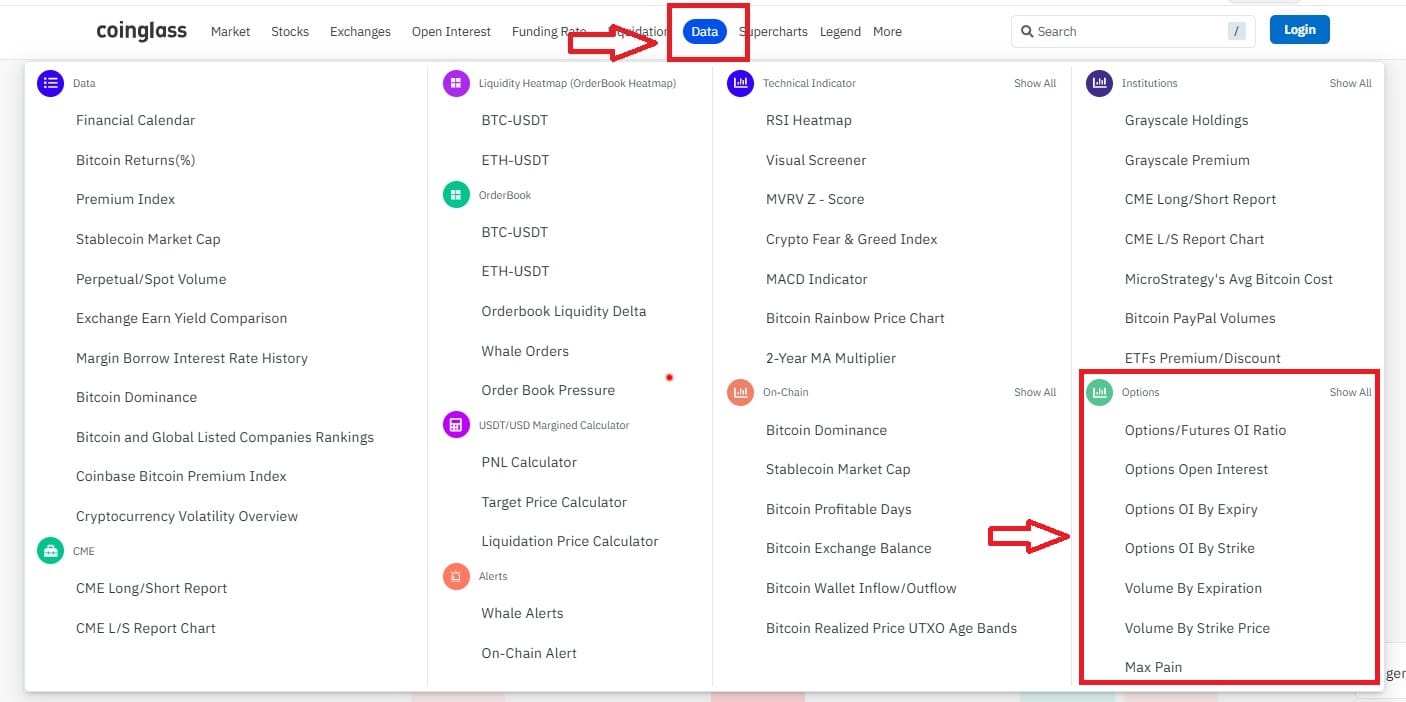The width and height of the screenshot is (1406, 702).
Task: Open Orderbook Liquidity Delta
Action: click(x=564, y=311)
